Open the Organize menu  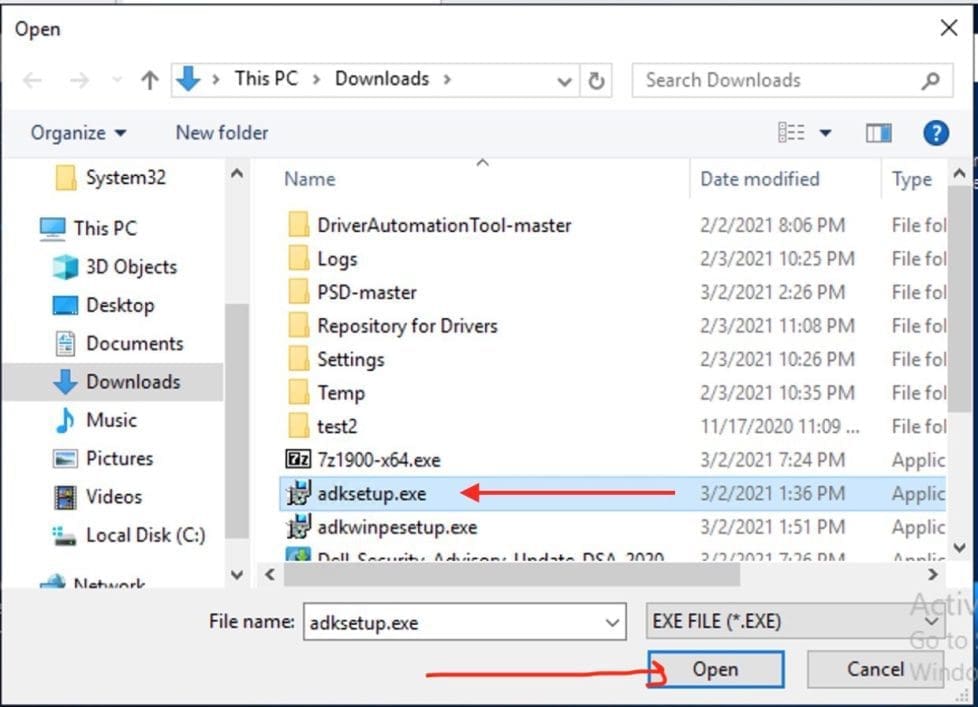pyautogui.click(x=78, y=133)
